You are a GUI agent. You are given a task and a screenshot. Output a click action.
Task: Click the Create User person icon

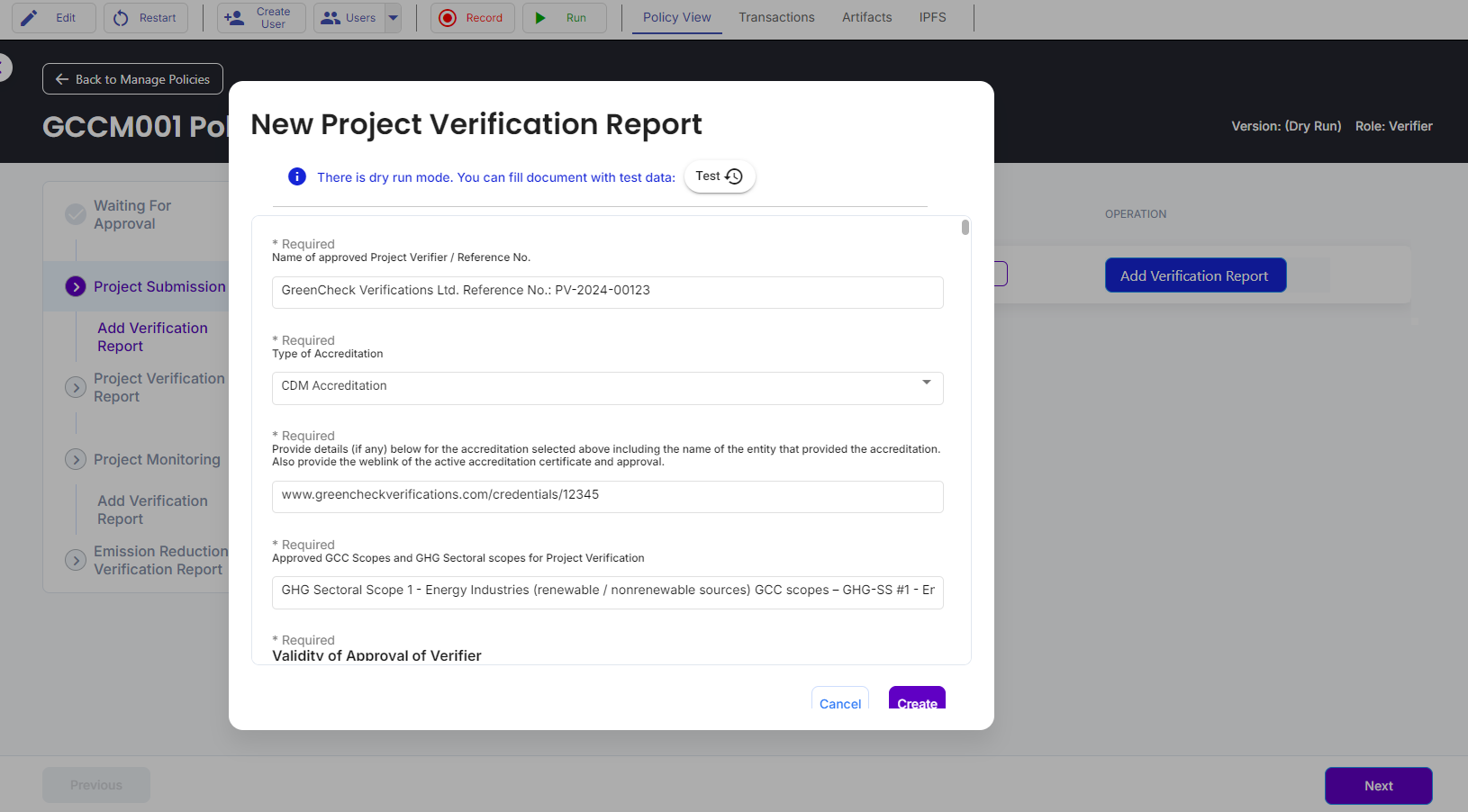point(234,18)
